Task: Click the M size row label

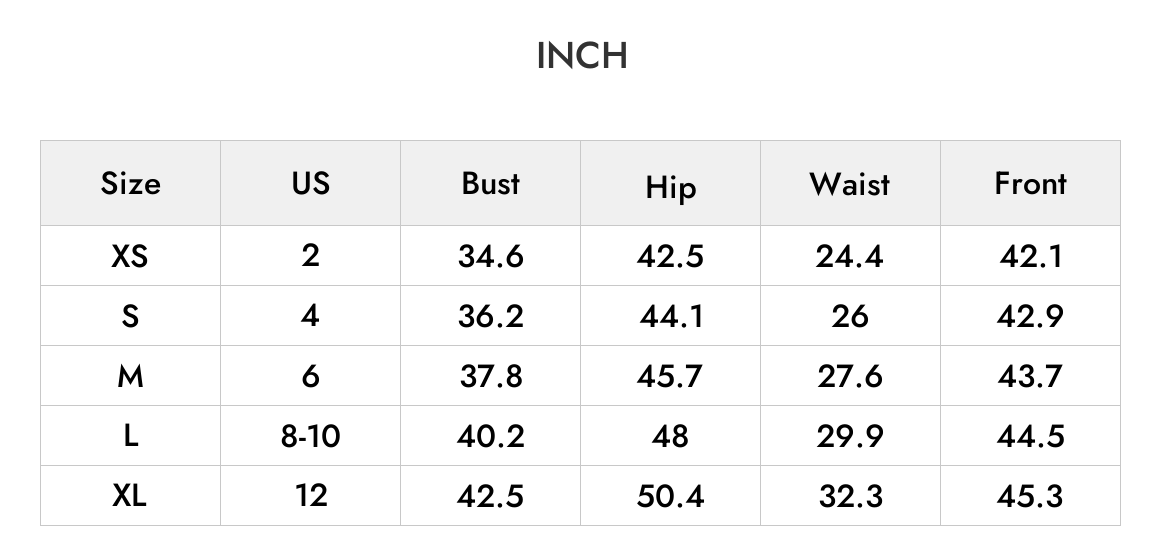Action: [129, 376]
